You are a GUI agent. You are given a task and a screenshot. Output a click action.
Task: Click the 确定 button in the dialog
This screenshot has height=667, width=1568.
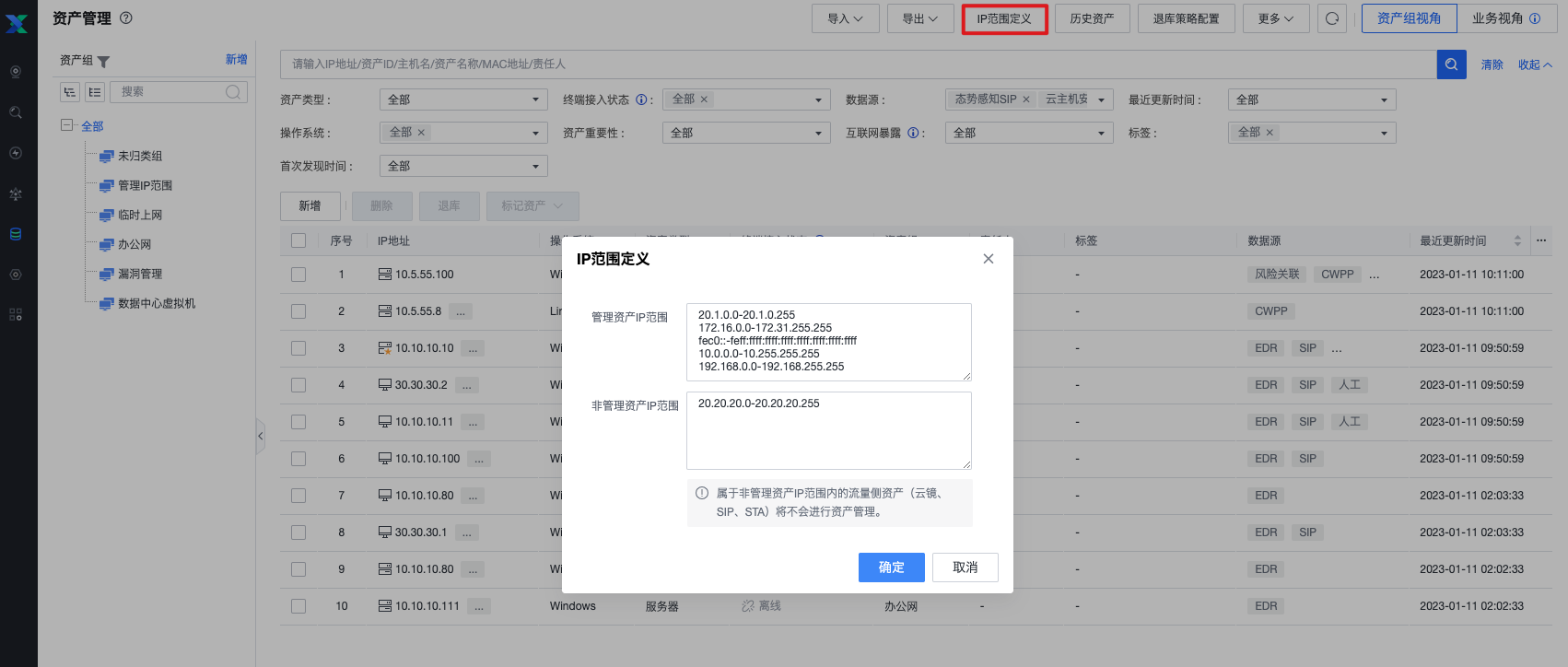tap(892, 568)
